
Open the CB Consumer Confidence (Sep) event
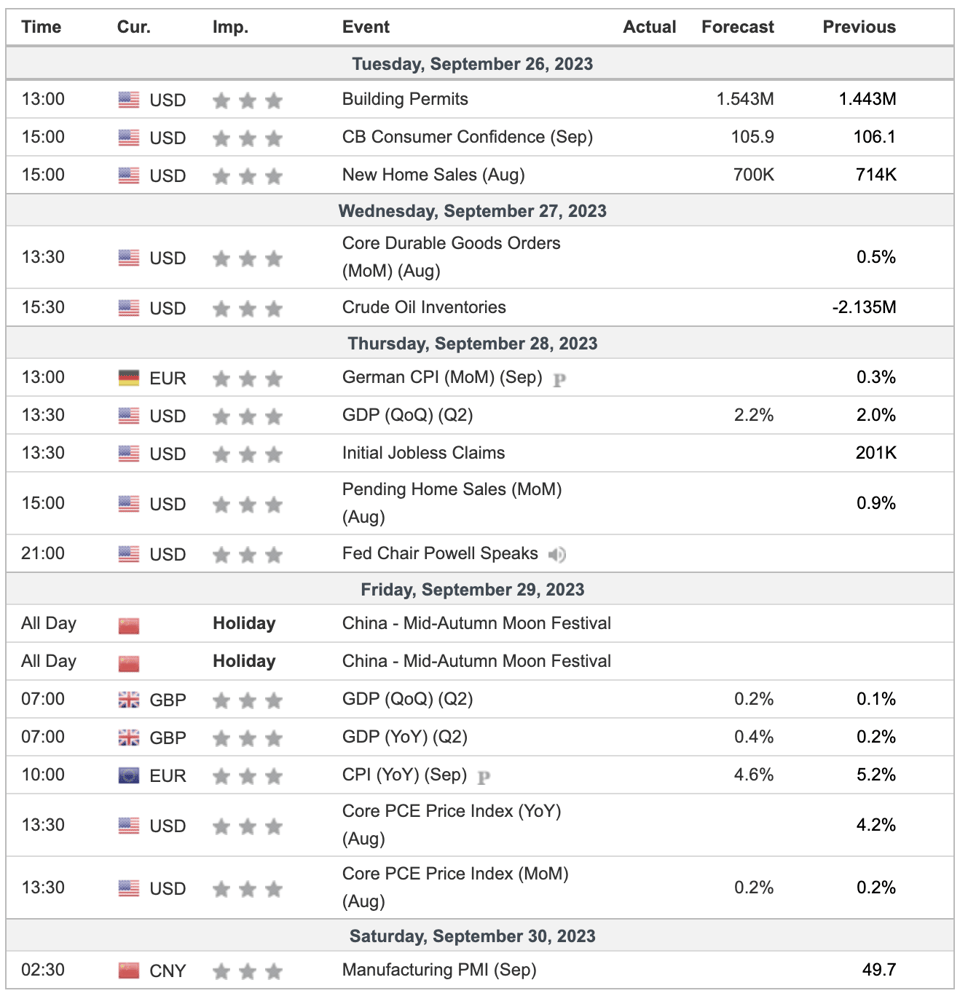[x=467, y=137]
